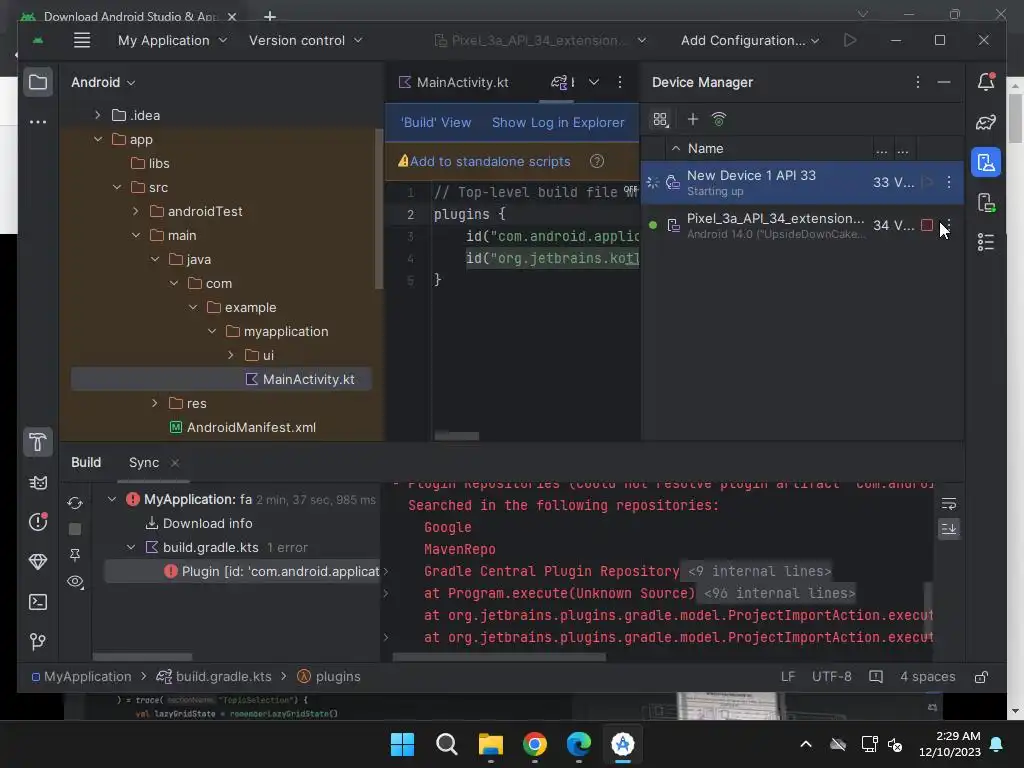Image resolution: width=1024 pixels, height=768 pixels.
Task: Close the Sync tab
Action: point(174,463)
